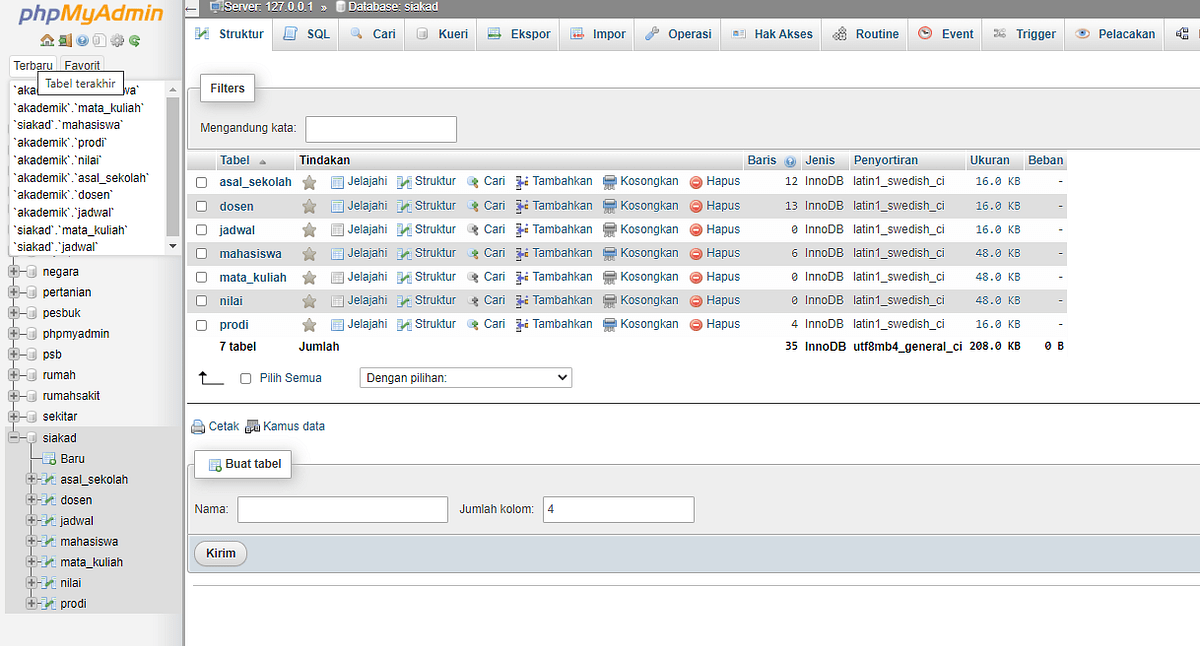The width and height of the screenshot is (1200, 646).
Task: Click the log out door icon
Action: click(x=65, y=40)
